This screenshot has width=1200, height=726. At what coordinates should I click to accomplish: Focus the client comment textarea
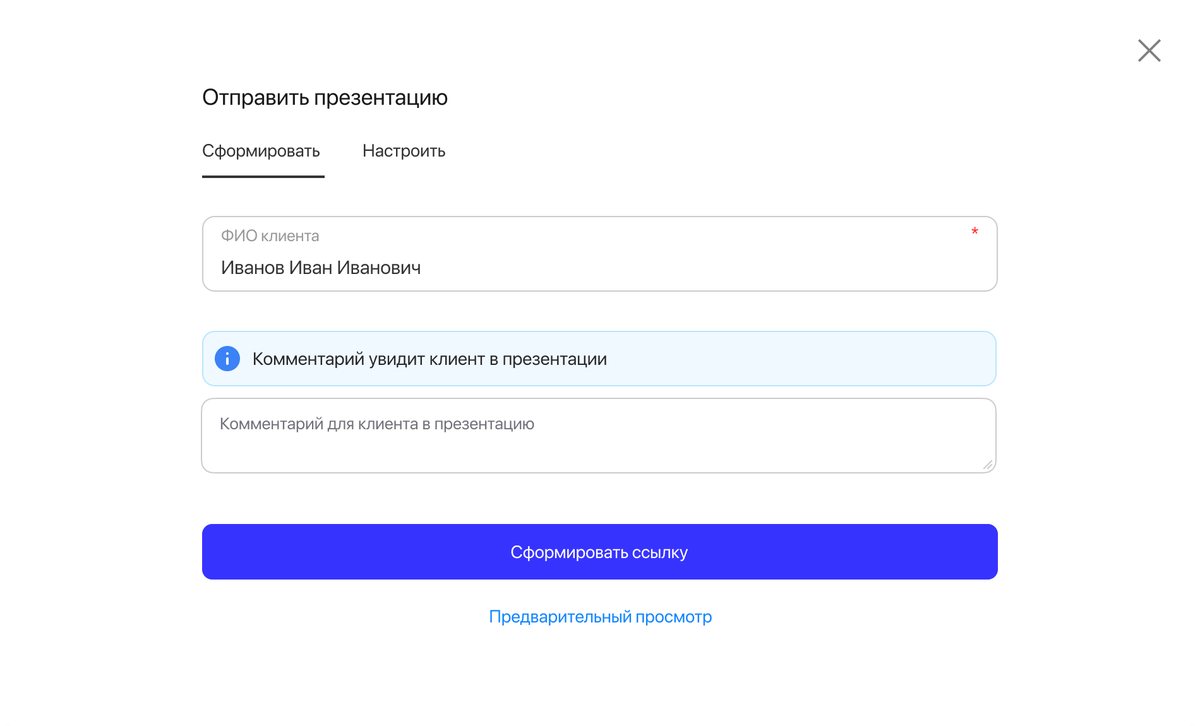[x=599, y=436]
